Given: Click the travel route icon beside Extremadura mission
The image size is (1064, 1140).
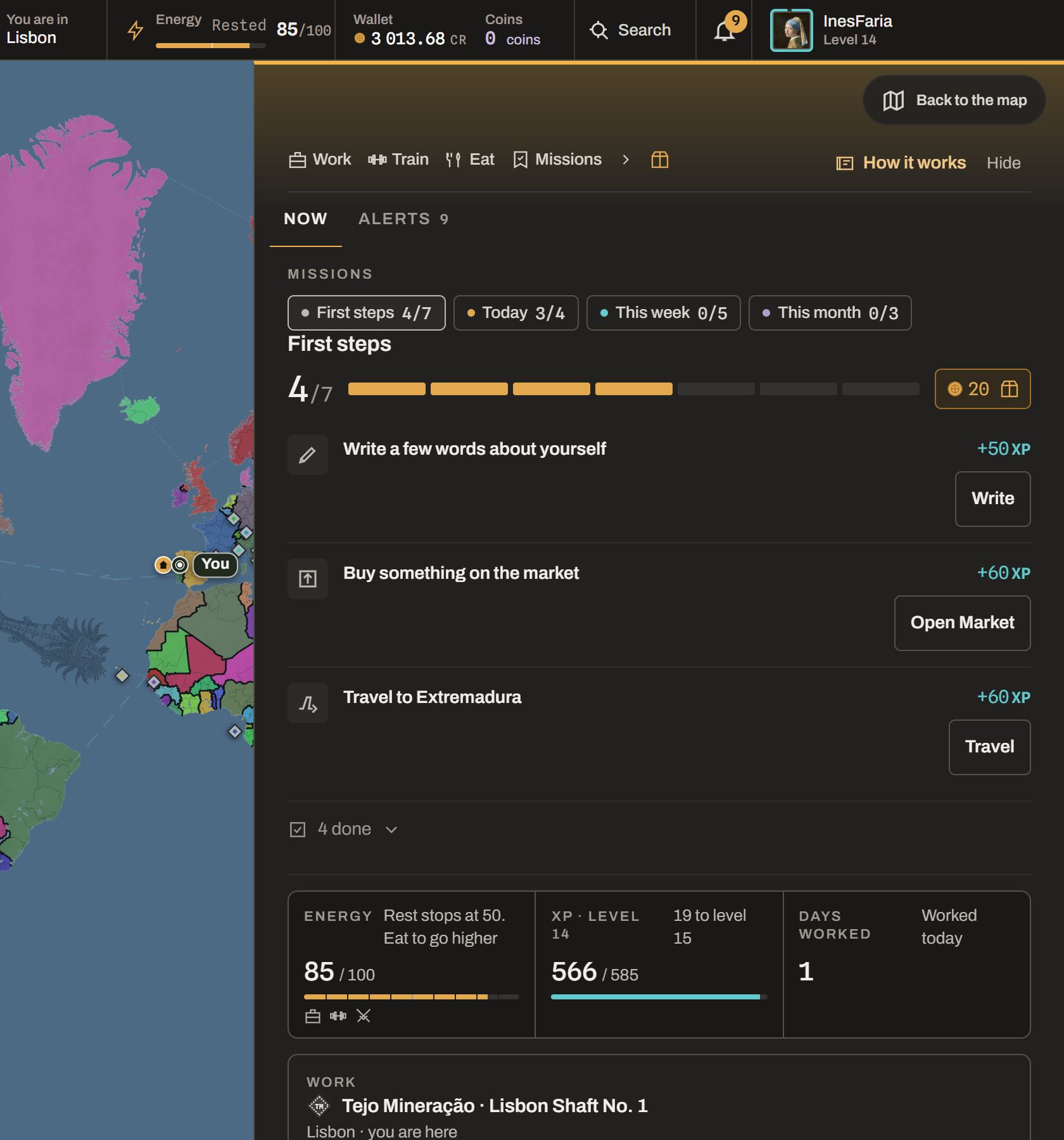Looking at the screenshot, I should click(x=308, y=703).
